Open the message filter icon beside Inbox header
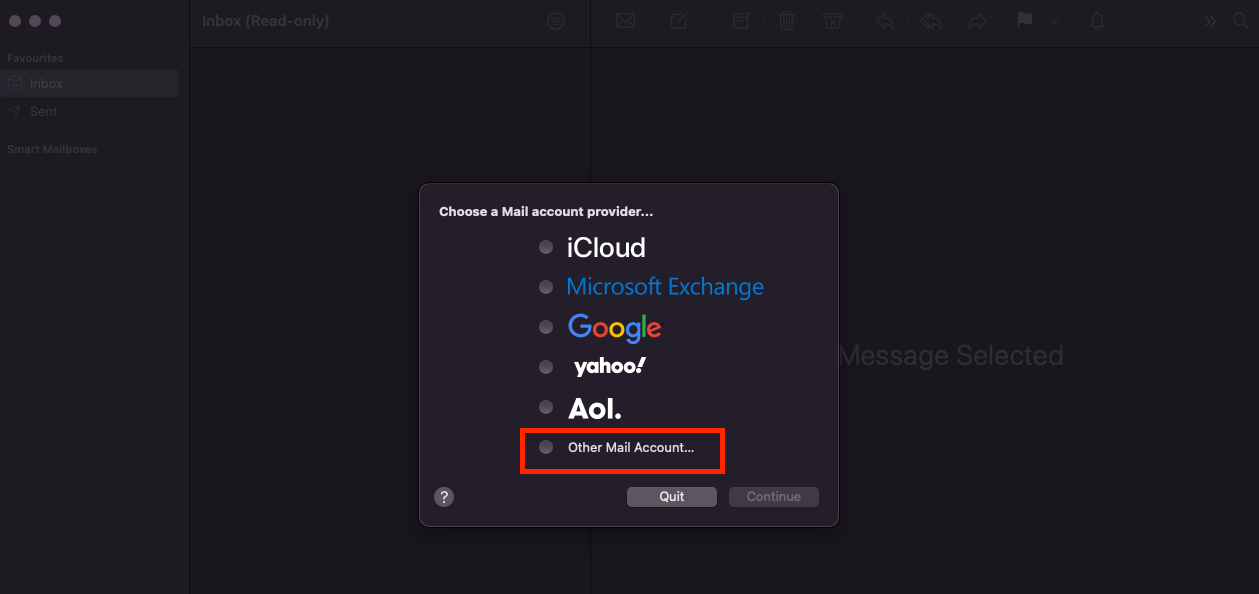 556,20
